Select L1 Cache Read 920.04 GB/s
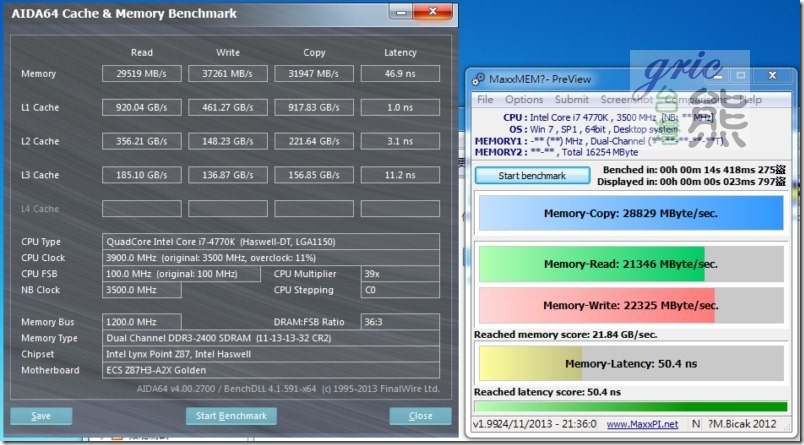 142,107
